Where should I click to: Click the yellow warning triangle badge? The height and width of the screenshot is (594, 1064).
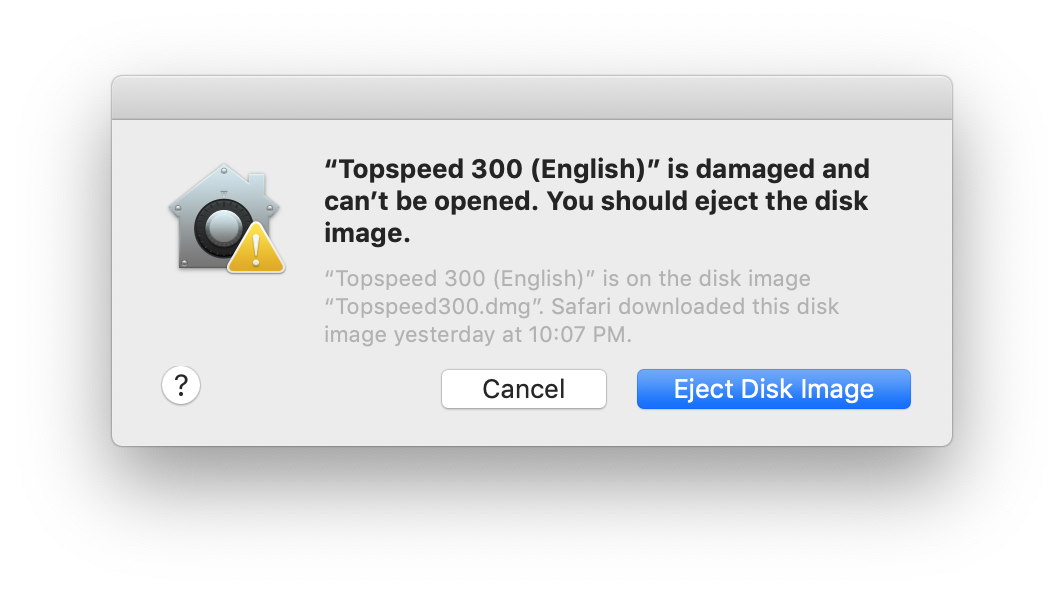click(256, 248)
